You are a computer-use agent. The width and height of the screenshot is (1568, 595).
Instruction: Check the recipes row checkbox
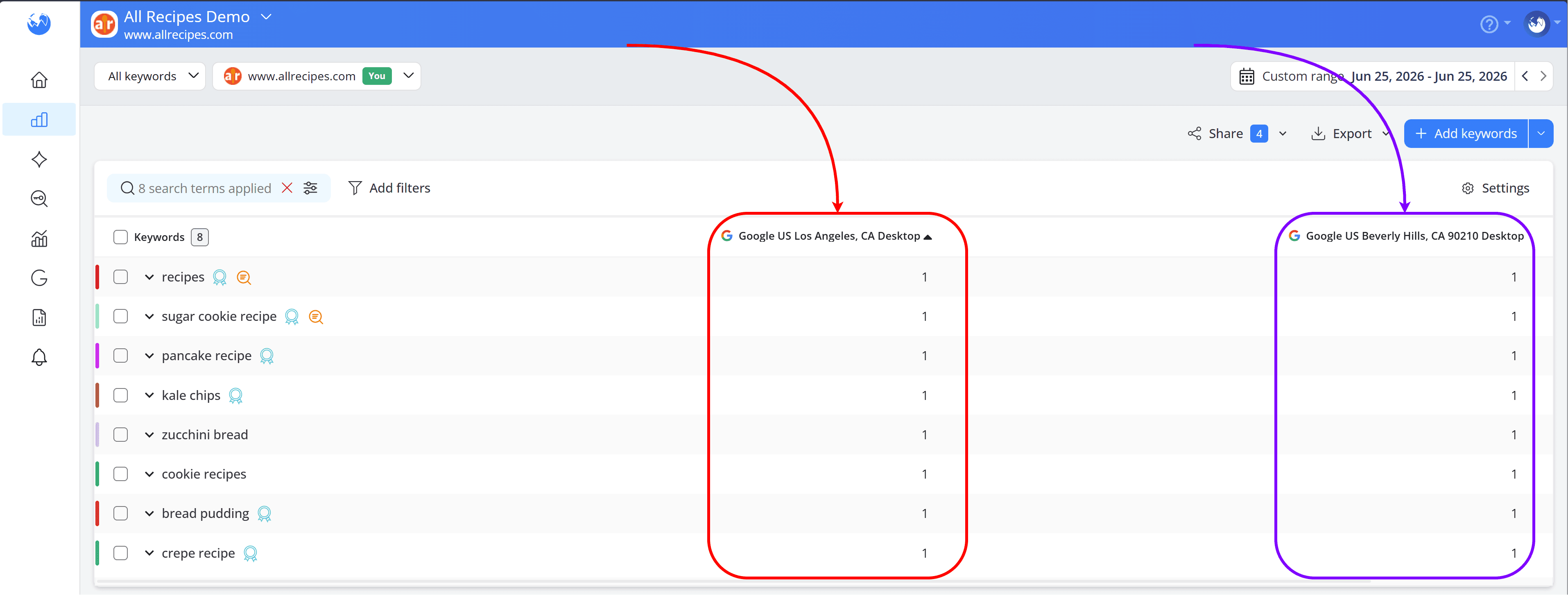point(120,277)
